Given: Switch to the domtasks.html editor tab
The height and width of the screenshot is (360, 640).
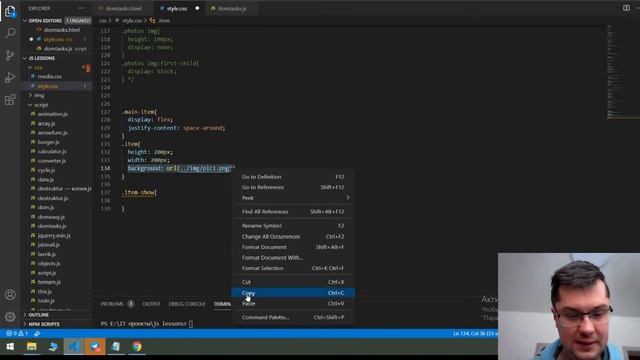Looking at the screenshot, I should (x=123, y=8).
